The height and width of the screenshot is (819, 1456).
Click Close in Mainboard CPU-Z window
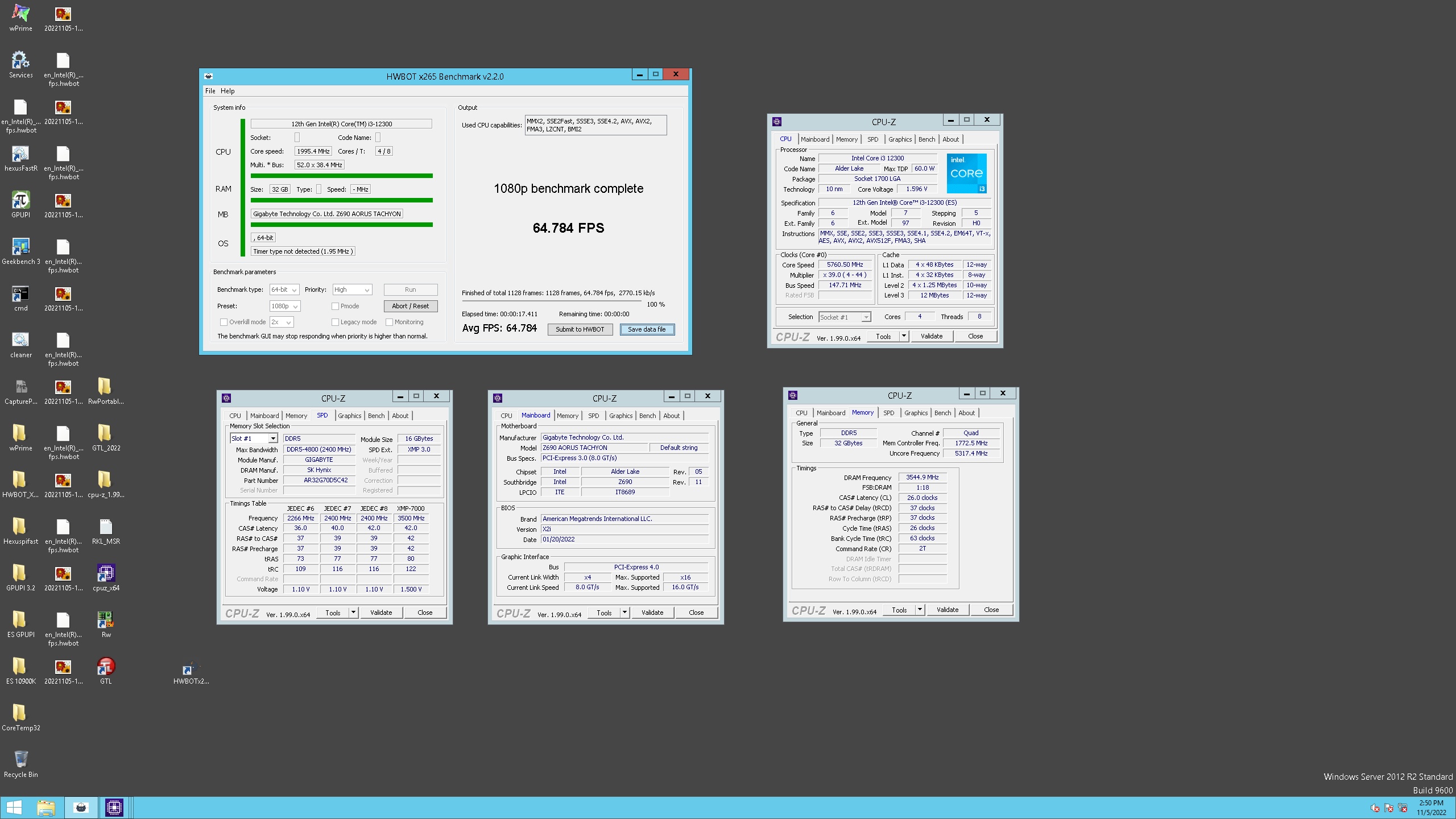tap(696, 613)
